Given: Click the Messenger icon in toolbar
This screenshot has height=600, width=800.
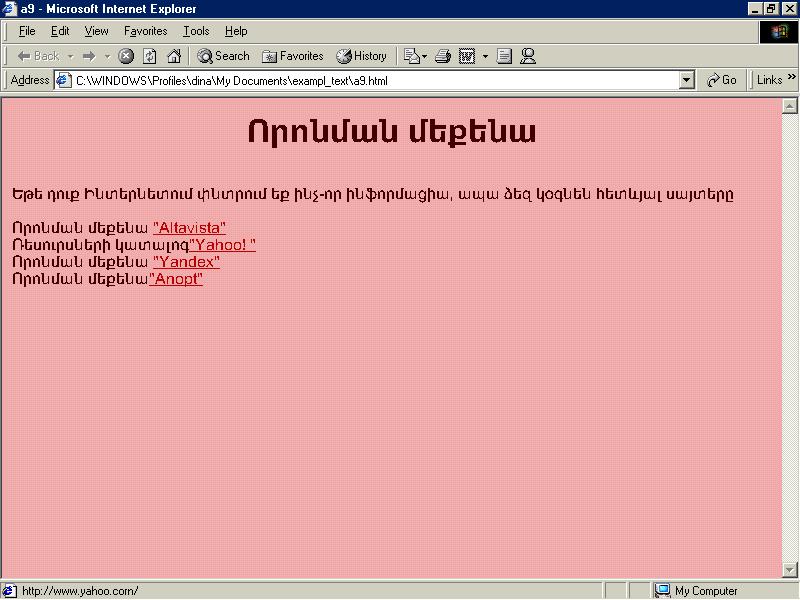Looking at the screenshot, I should tap(528, 56).
